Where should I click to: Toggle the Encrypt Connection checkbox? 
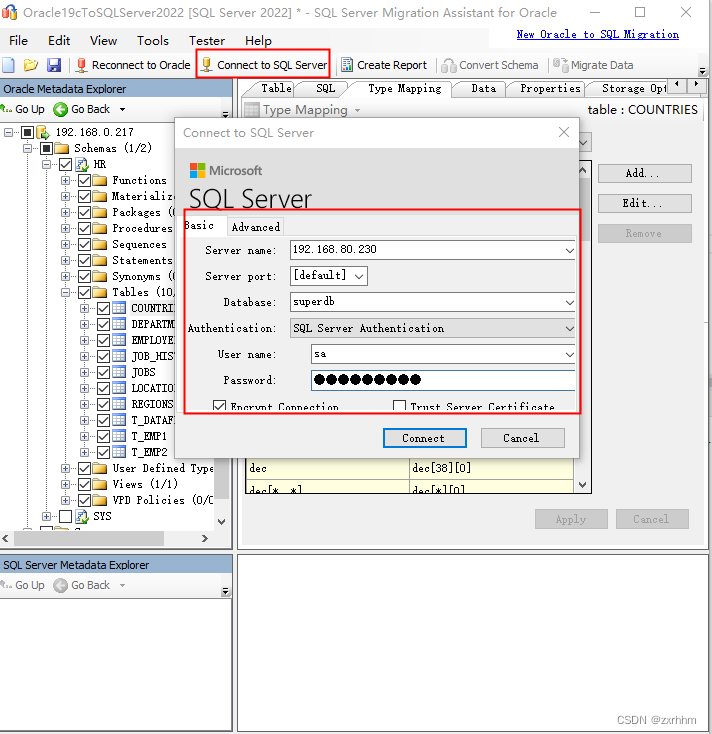click(x=220, y=406)
